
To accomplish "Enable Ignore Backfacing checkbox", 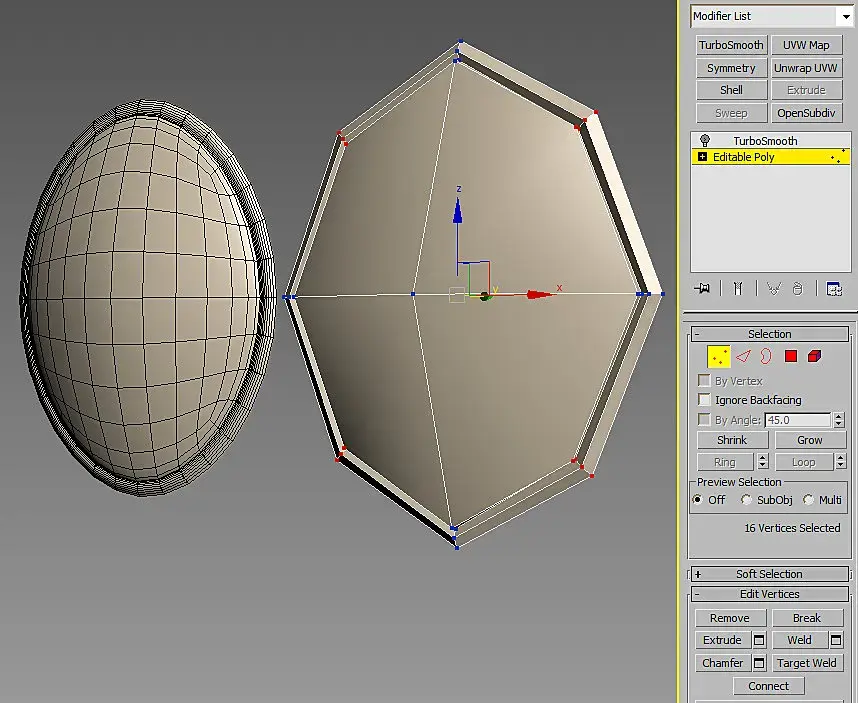I will tap(704, 400).
